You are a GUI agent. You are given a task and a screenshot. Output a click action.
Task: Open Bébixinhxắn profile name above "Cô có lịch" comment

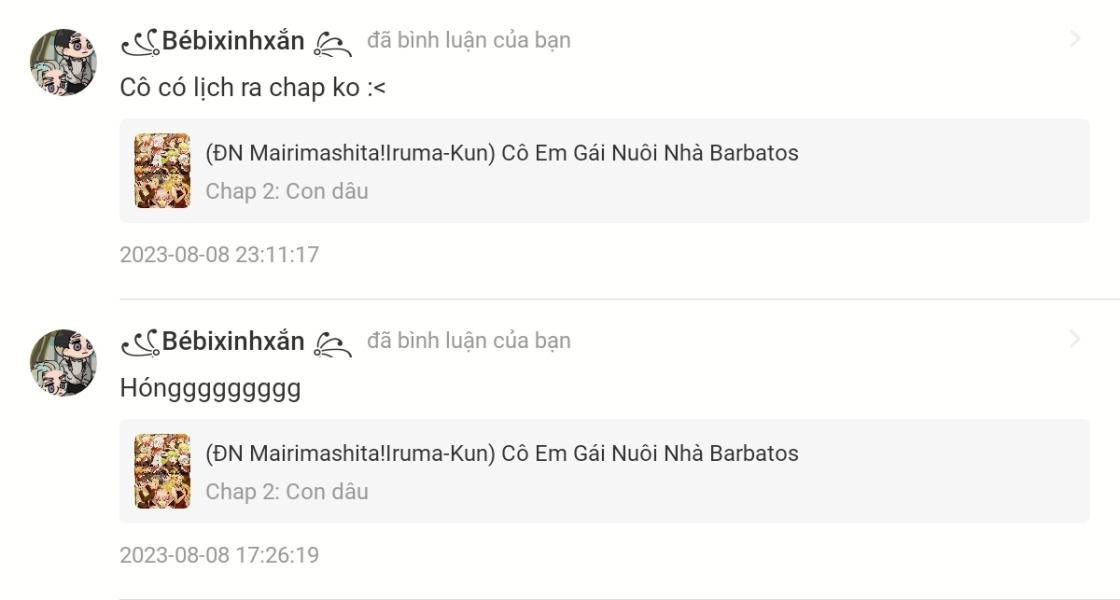[x=233, y=41]
